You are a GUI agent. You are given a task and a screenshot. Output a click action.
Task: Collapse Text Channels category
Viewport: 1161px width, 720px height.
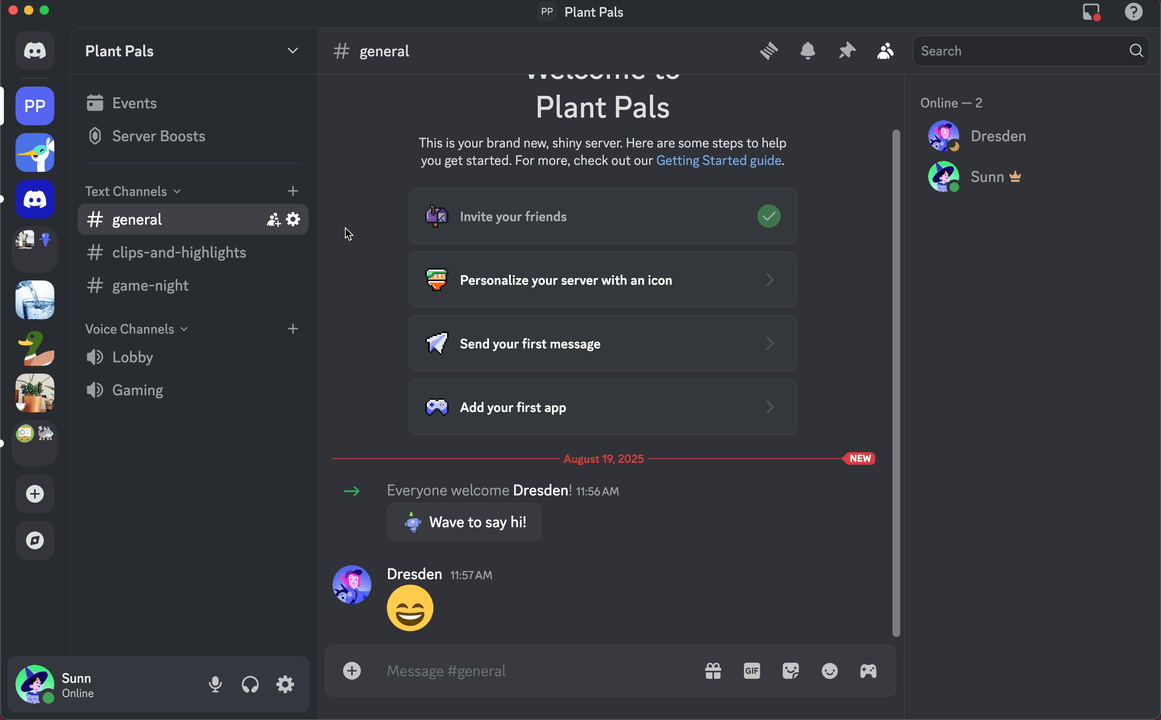[133, 191]
